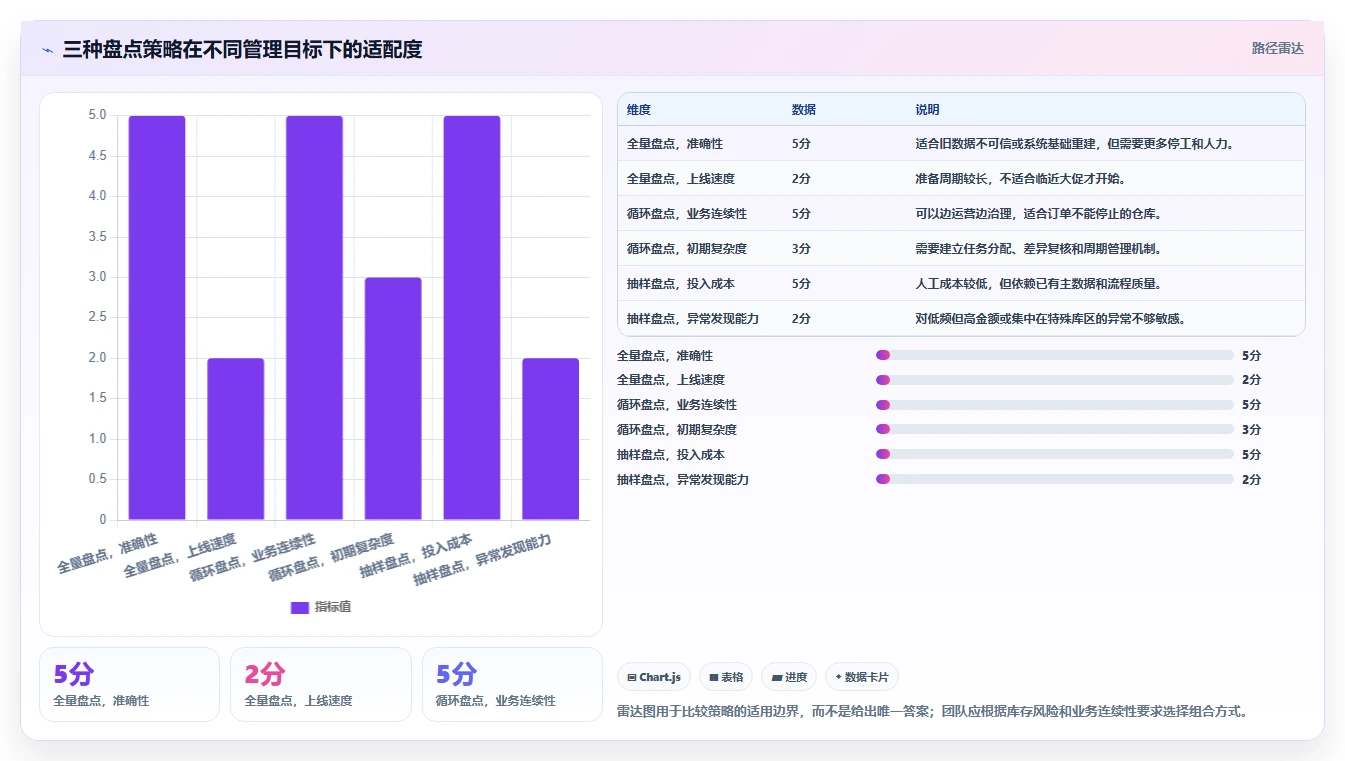Click the 全量盘点，准确性 bar in chart

(x=157, y=318)
